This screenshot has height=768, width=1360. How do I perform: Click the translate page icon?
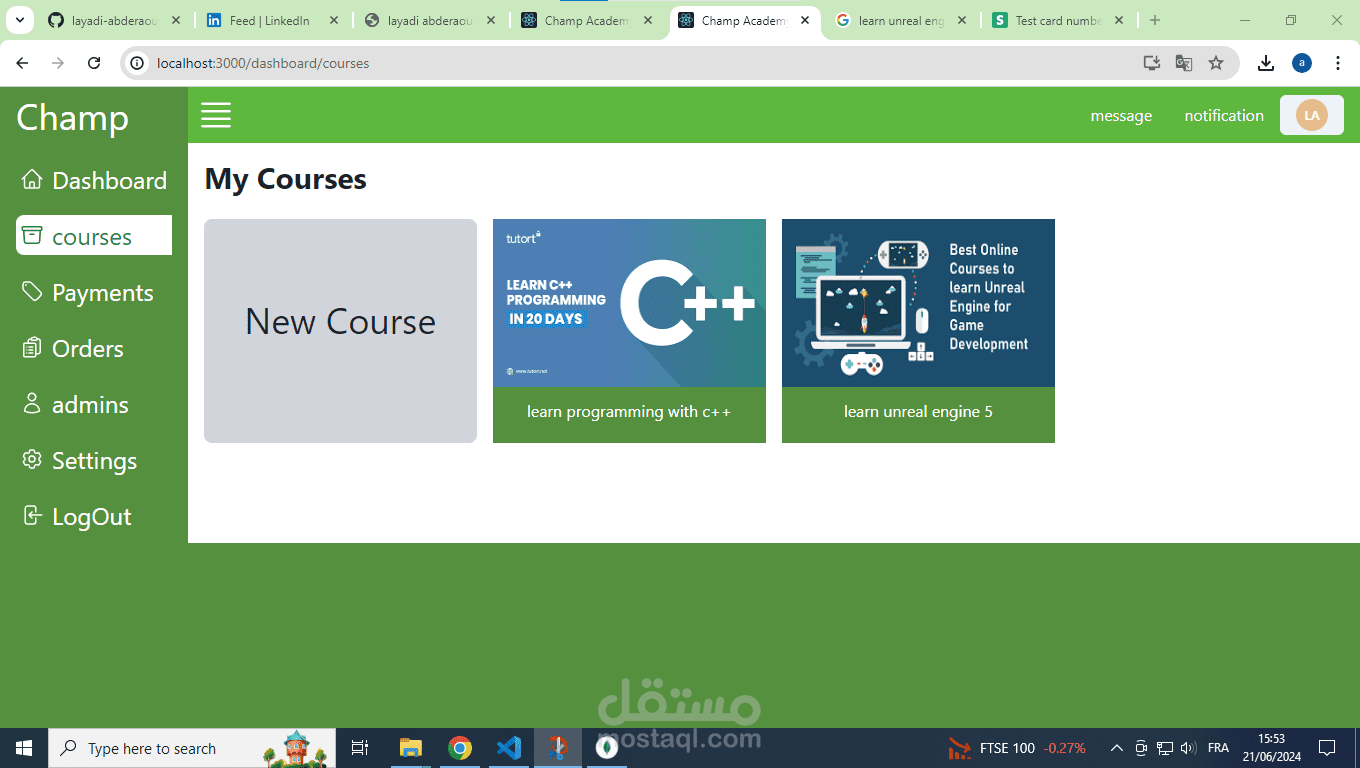pyautogui.click(x=1184, y=63)
